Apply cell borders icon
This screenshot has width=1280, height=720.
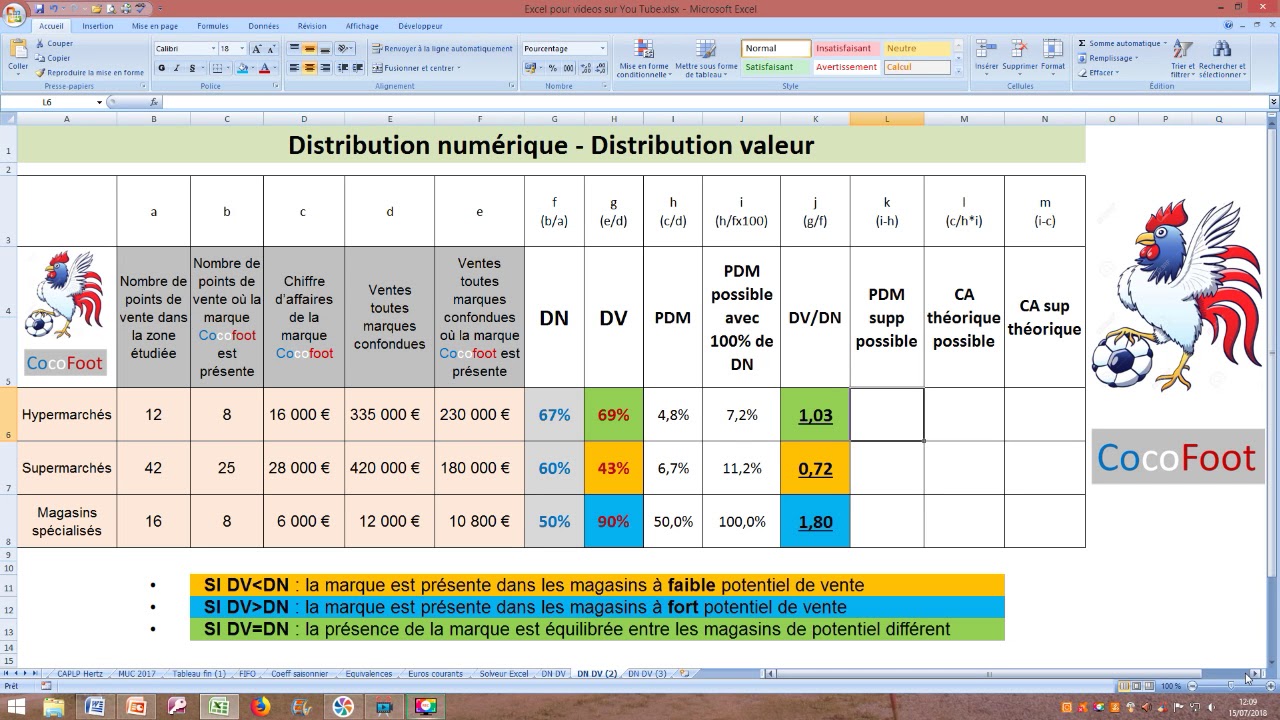tap(217, 68)
